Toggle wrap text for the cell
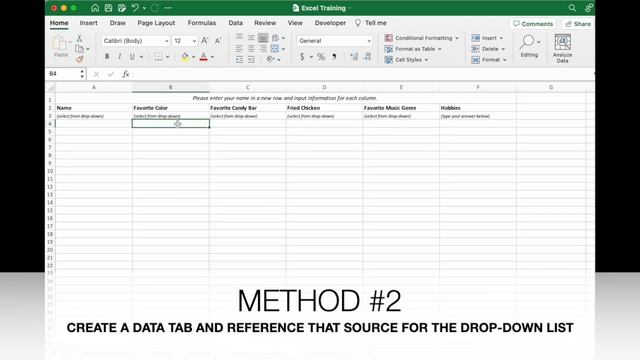The width and height of the screenshot is (640, 360). coord(276,38)
